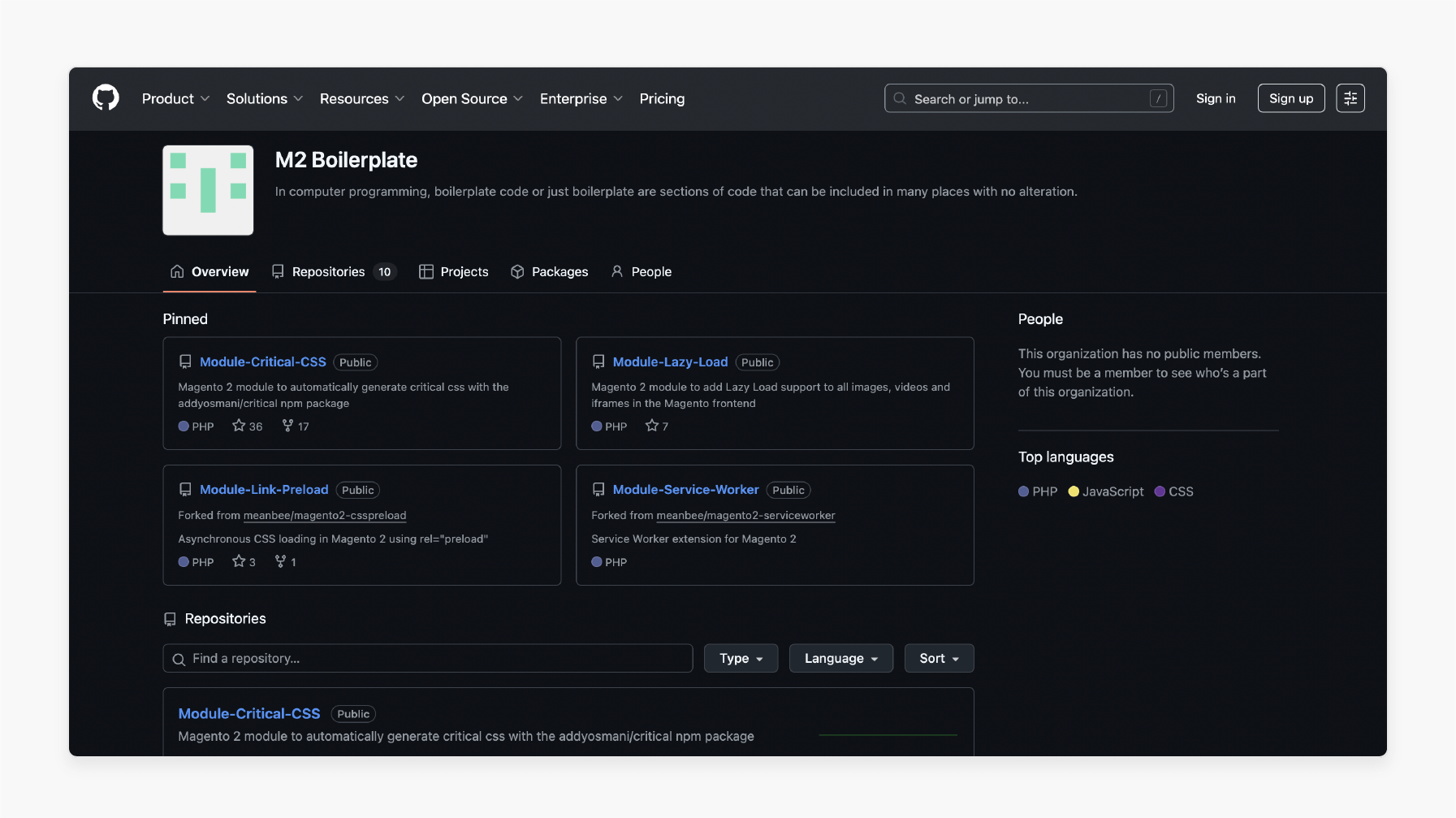Click the GitHub logo icon

106,98
